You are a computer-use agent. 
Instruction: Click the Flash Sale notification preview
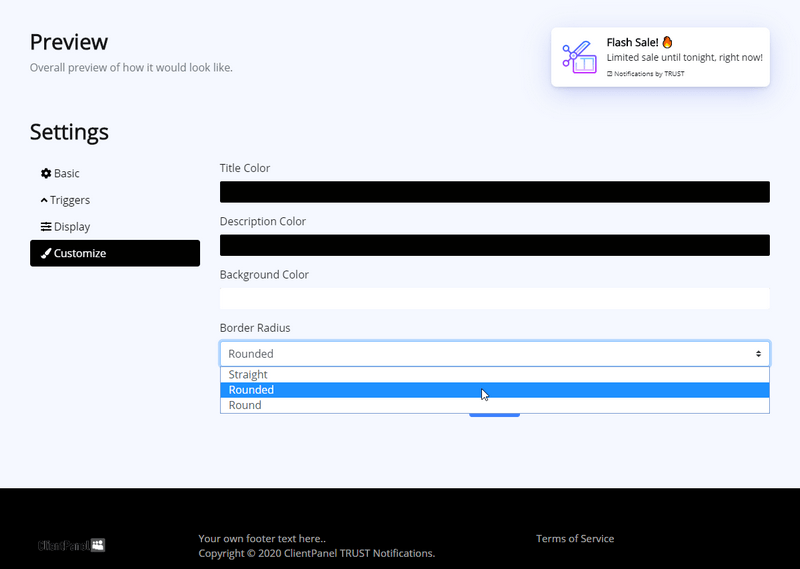[x=660, y=57]
